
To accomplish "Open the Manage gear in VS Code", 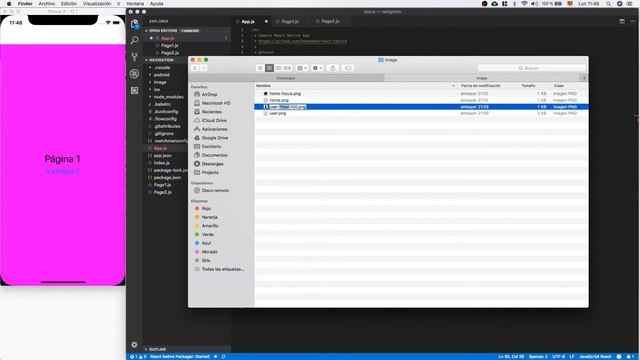I will coord(134,344).
